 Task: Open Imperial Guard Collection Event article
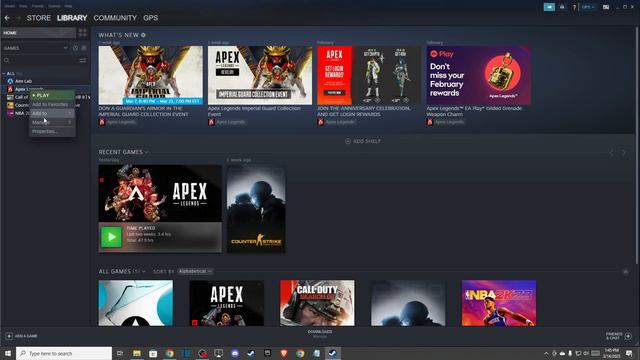click(x=260, y=75)
